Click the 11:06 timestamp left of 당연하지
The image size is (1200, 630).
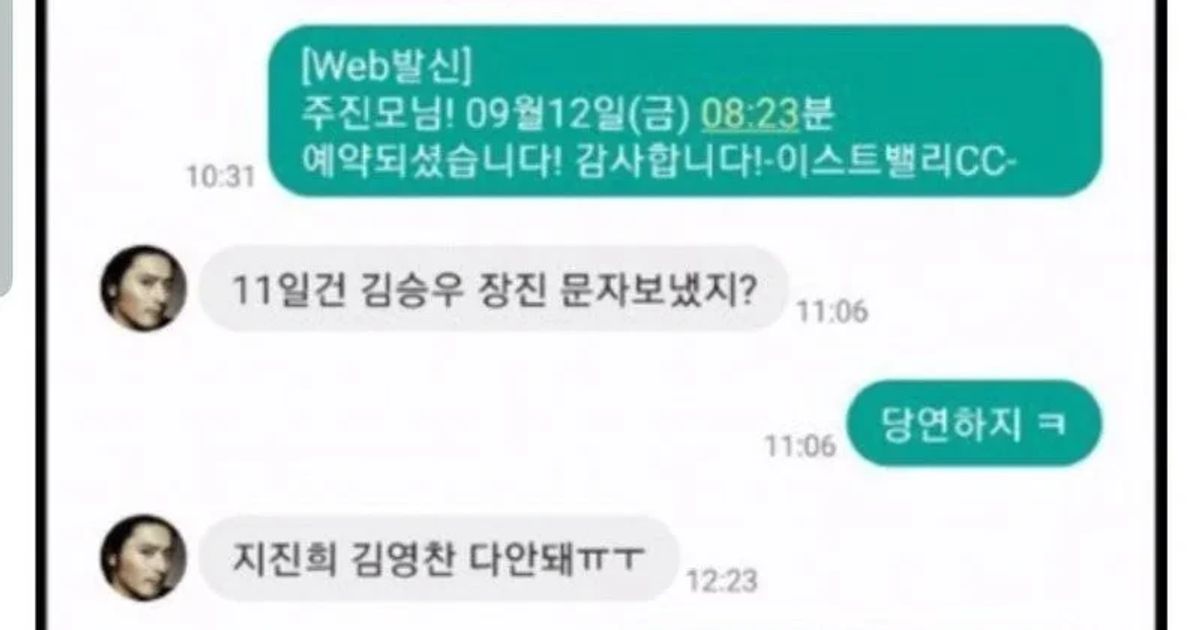[801, 446]
